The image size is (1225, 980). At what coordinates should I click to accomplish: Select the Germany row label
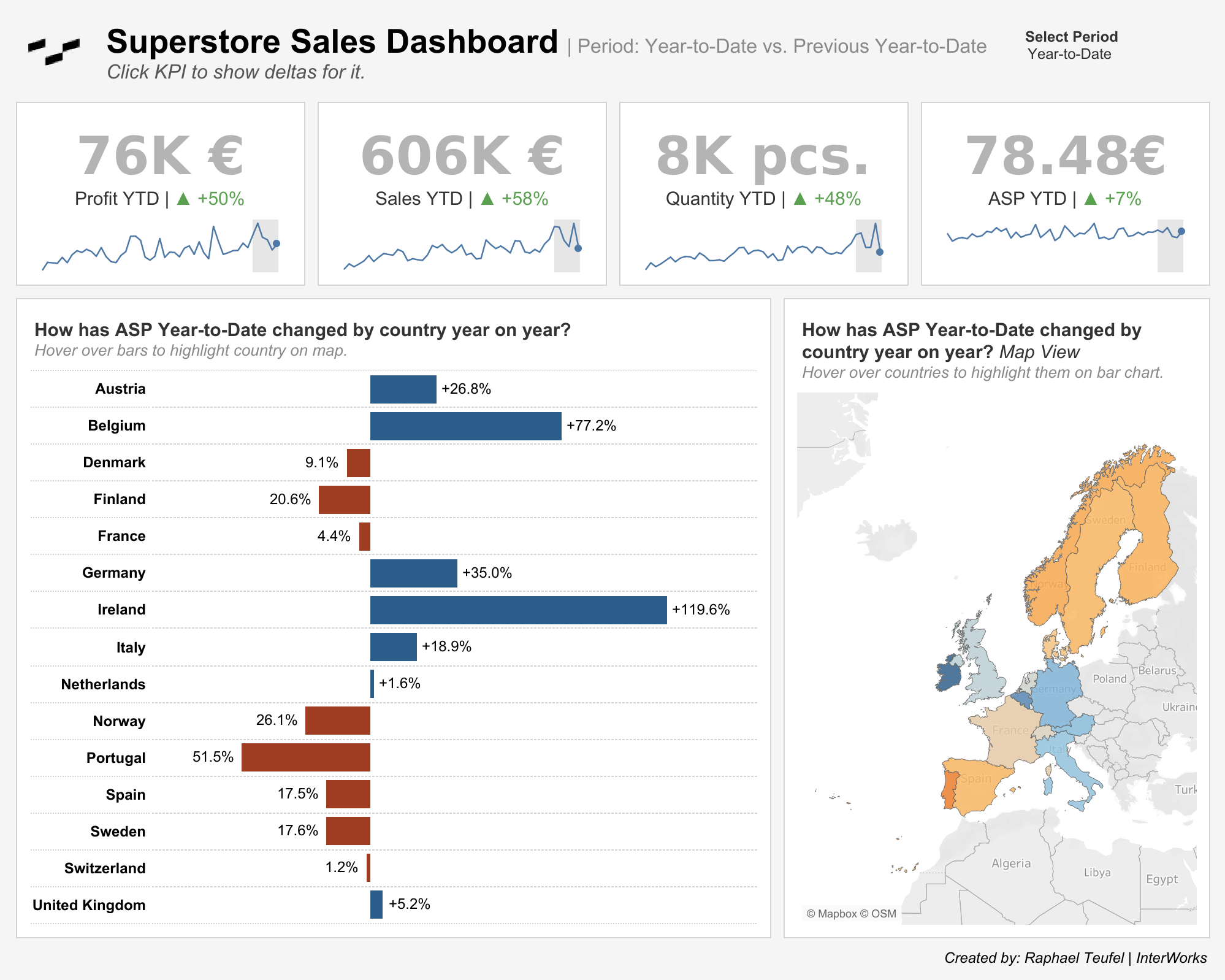[114, 573]
